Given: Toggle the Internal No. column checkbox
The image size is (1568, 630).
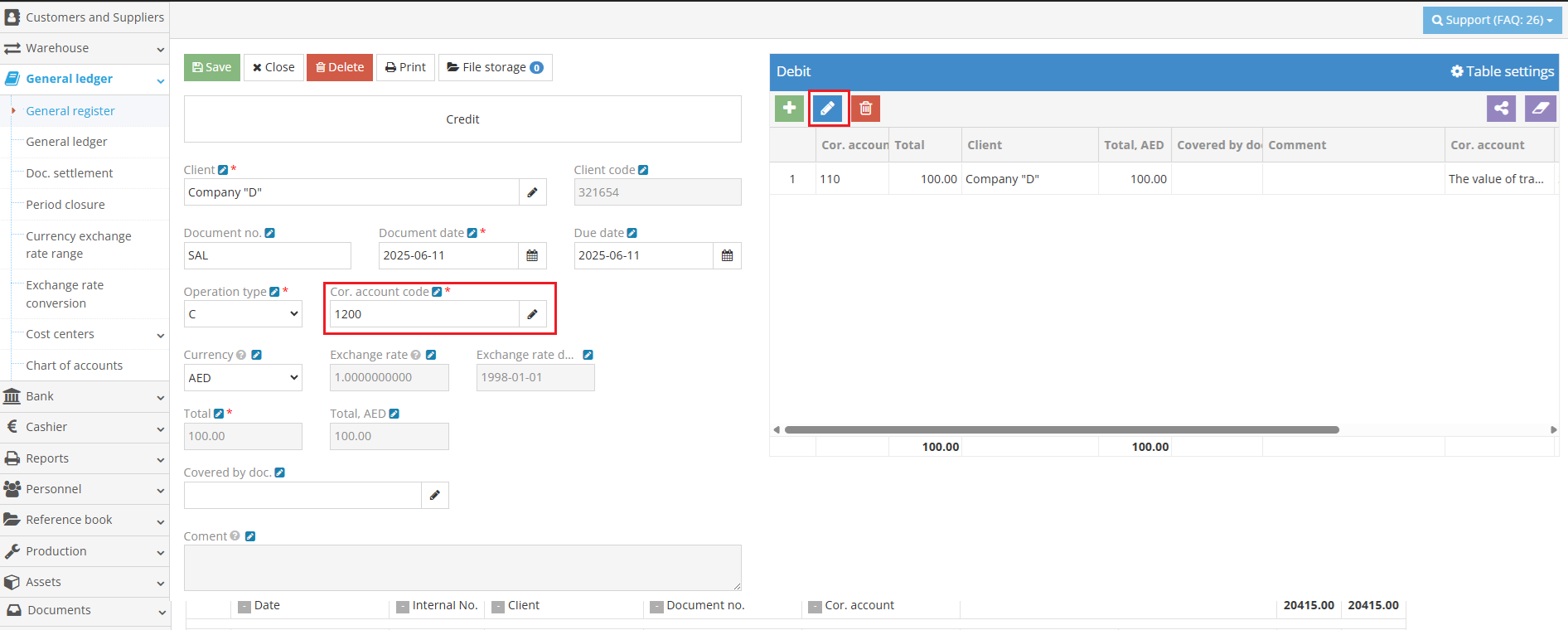Looking at the screenshot, I should click(x=403, y=607).
